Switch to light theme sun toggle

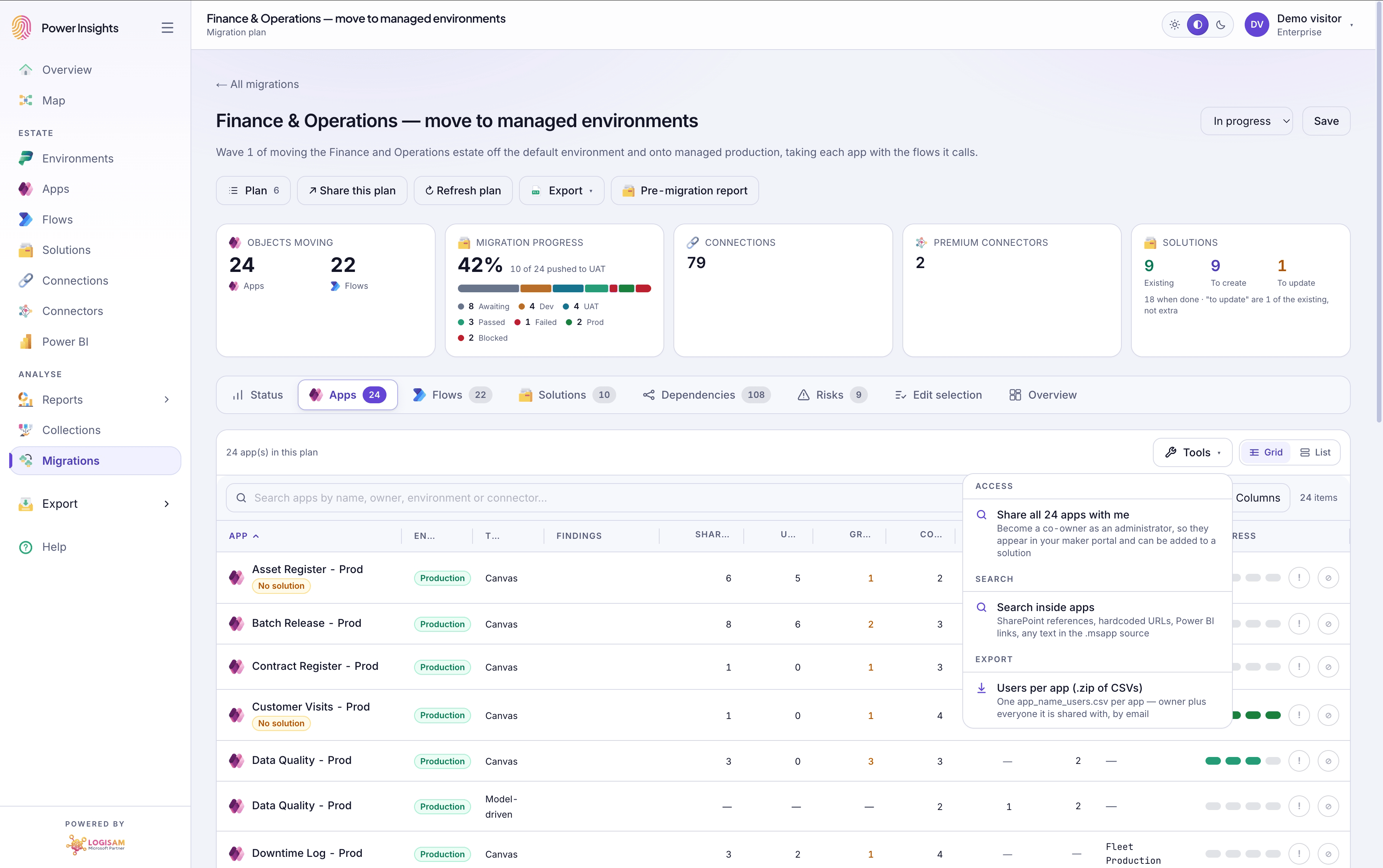click(x=1175, y=25)
